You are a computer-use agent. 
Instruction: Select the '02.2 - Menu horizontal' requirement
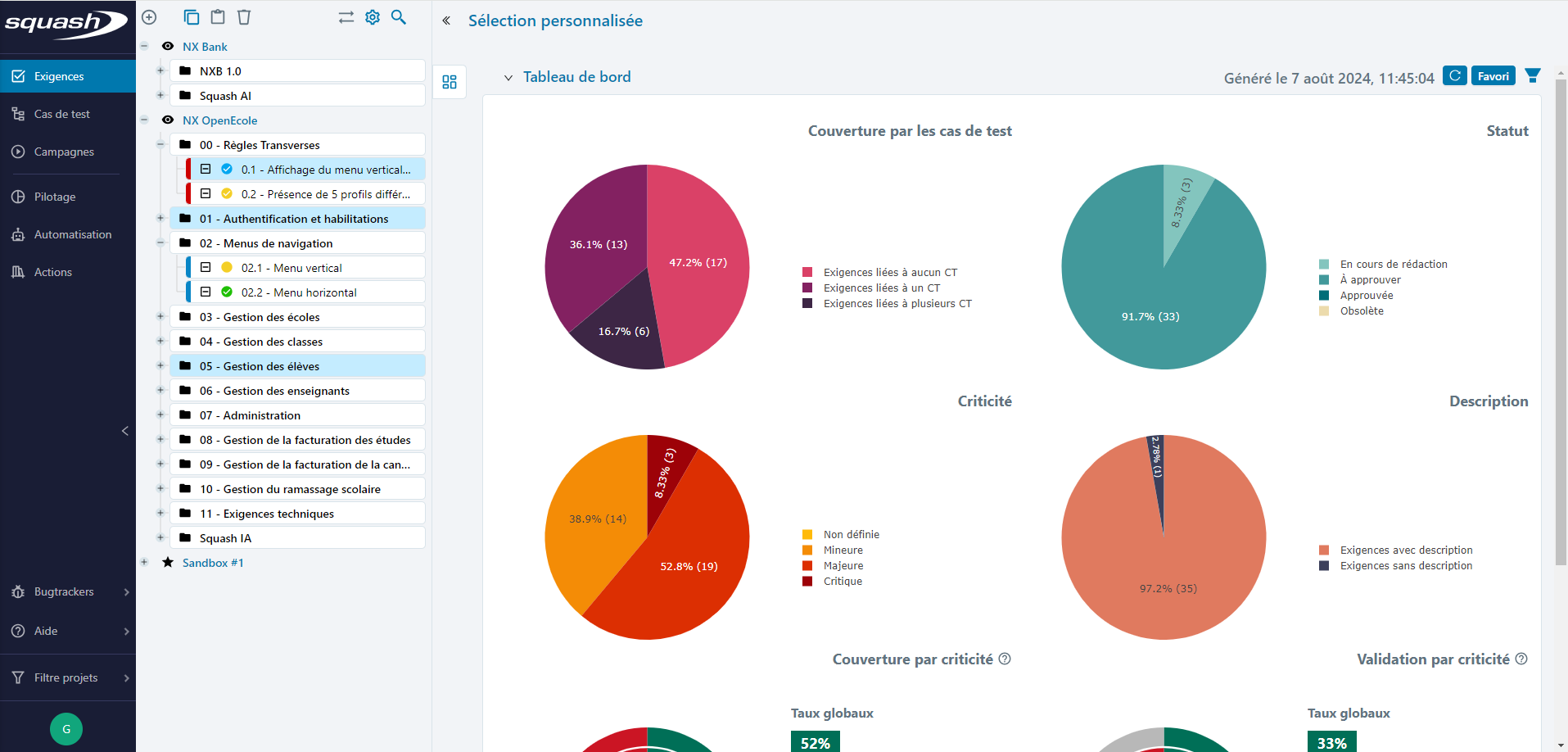[299, 292]
